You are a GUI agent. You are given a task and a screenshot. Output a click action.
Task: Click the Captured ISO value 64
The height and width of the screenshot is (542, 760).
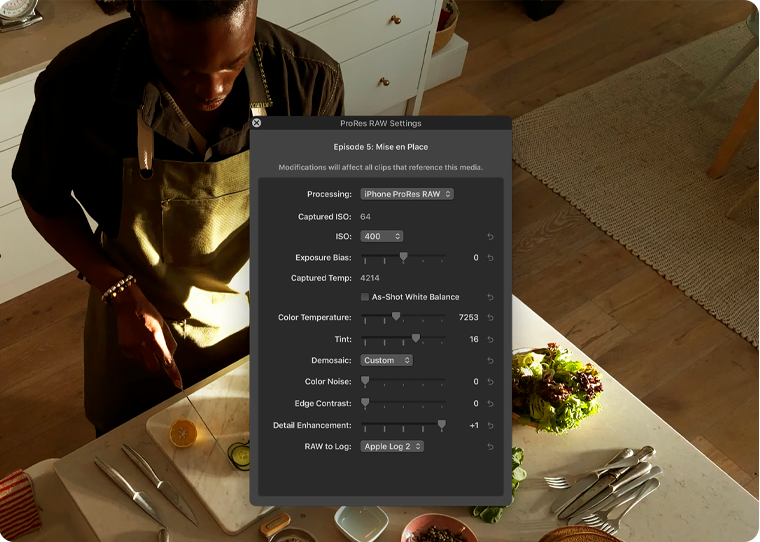365,217
